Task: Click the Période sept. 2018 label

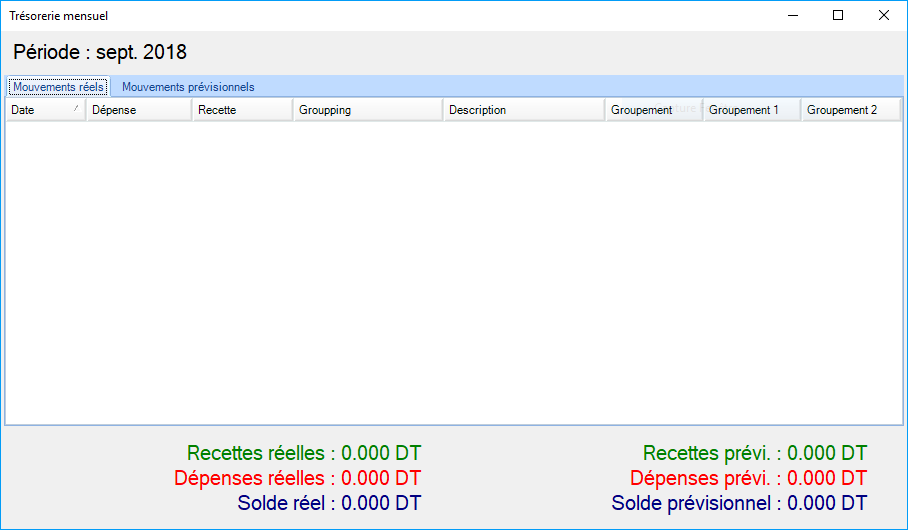Action: [100, 52]
